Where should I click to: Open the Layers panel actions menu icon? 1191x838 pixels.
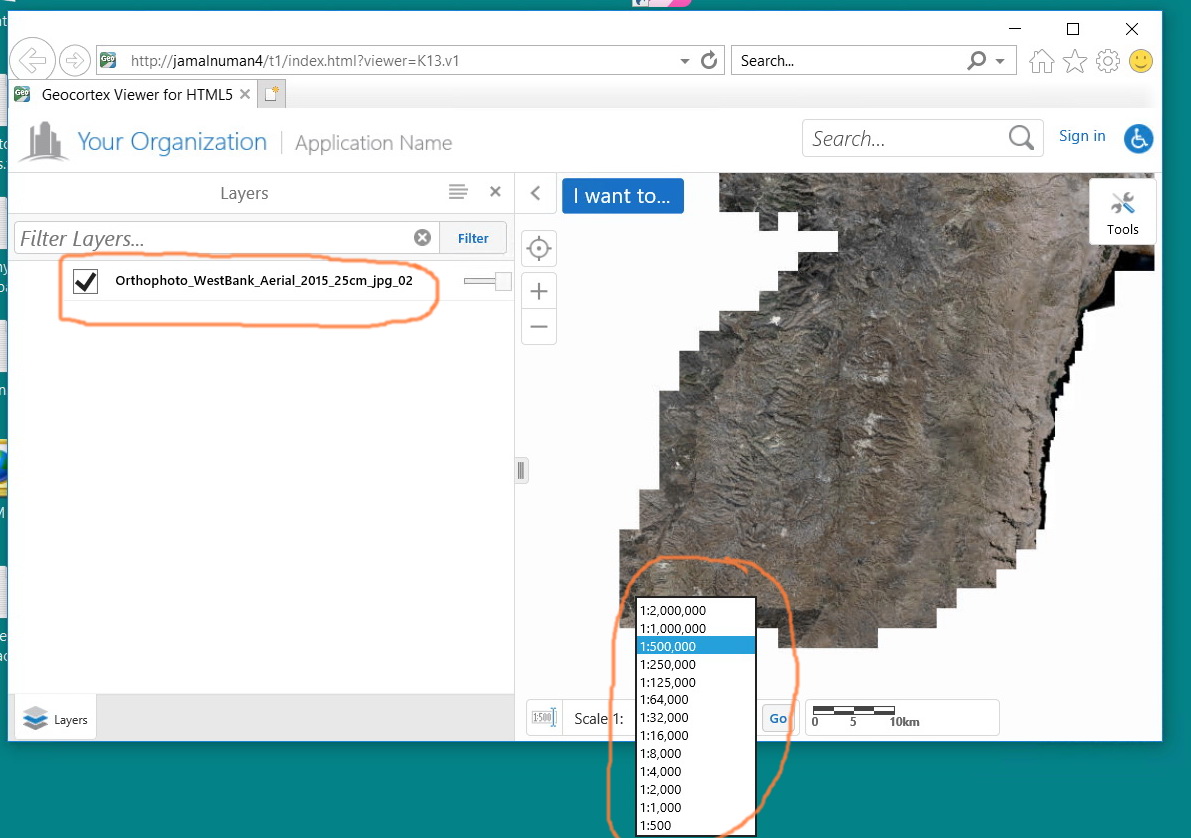tap(457, 192)
